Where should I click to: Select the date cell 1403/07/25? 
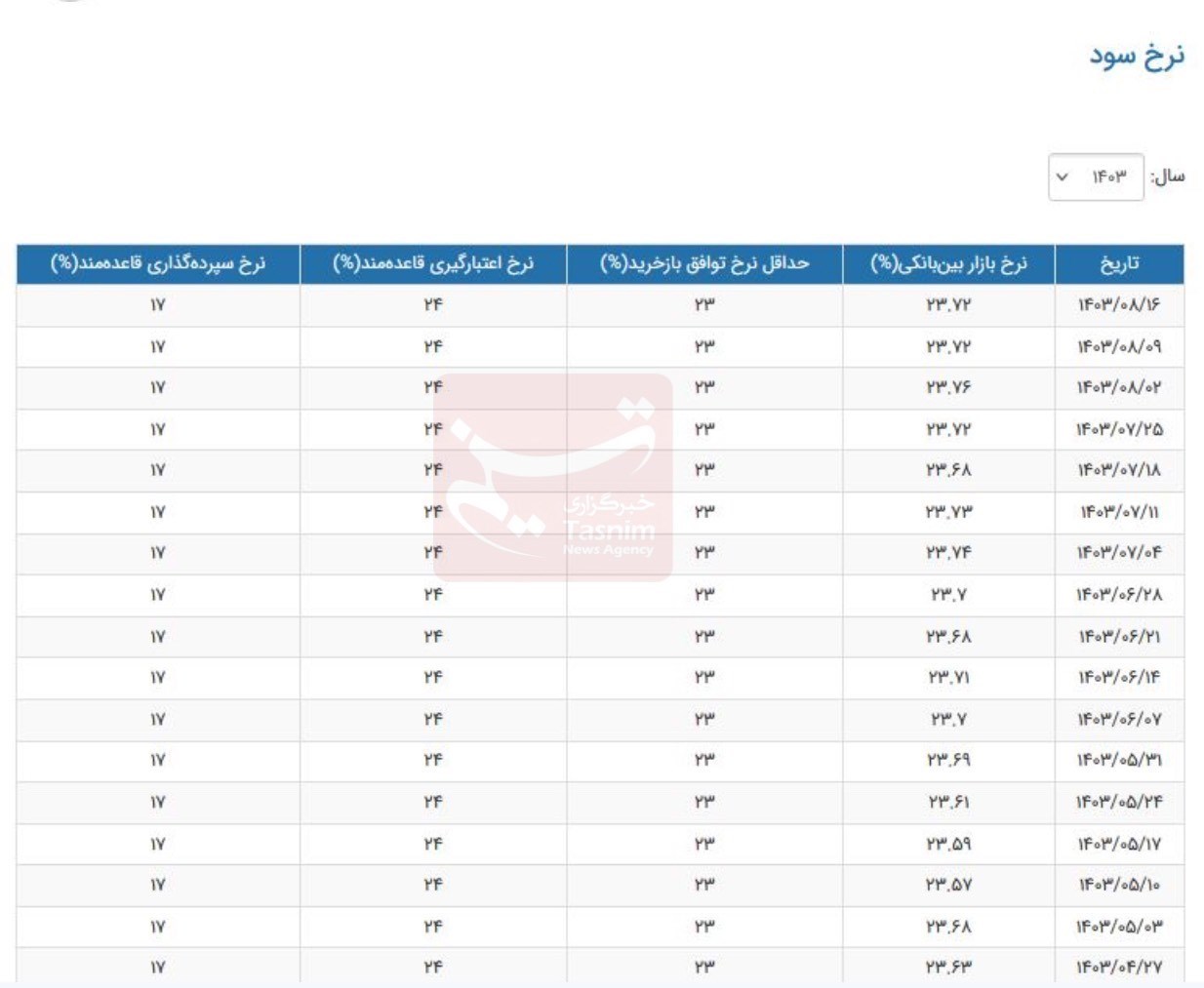[x=1119, y=430]
